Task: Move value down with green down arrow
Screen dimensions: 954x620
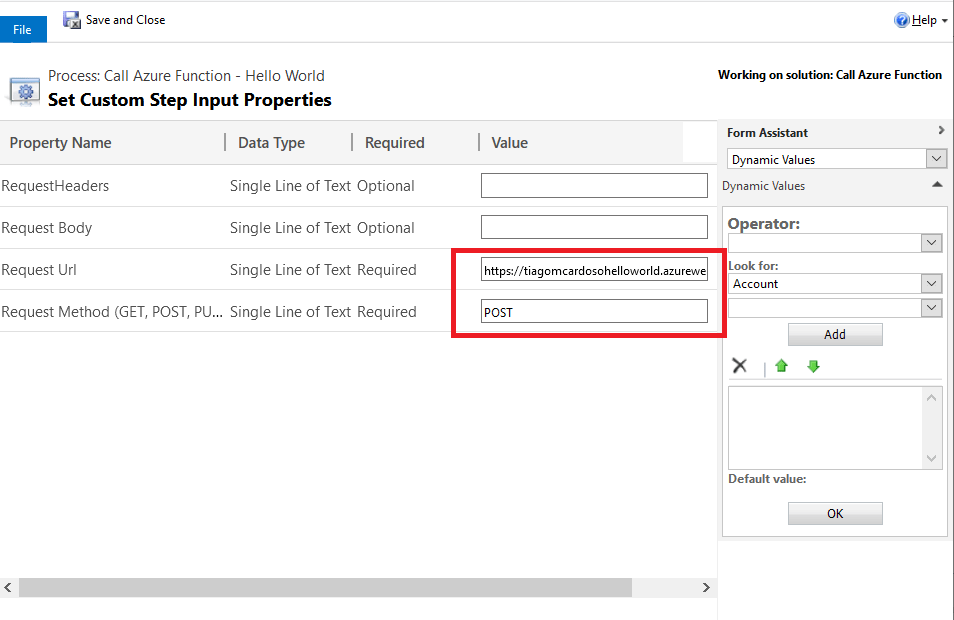Action: pos(813,366)
